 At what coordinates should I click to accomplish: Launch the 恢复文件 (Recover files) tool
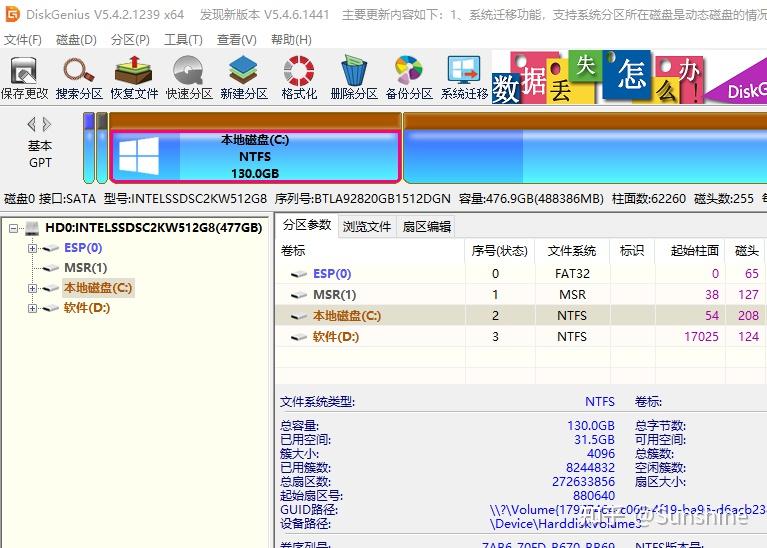pos(134,77)
